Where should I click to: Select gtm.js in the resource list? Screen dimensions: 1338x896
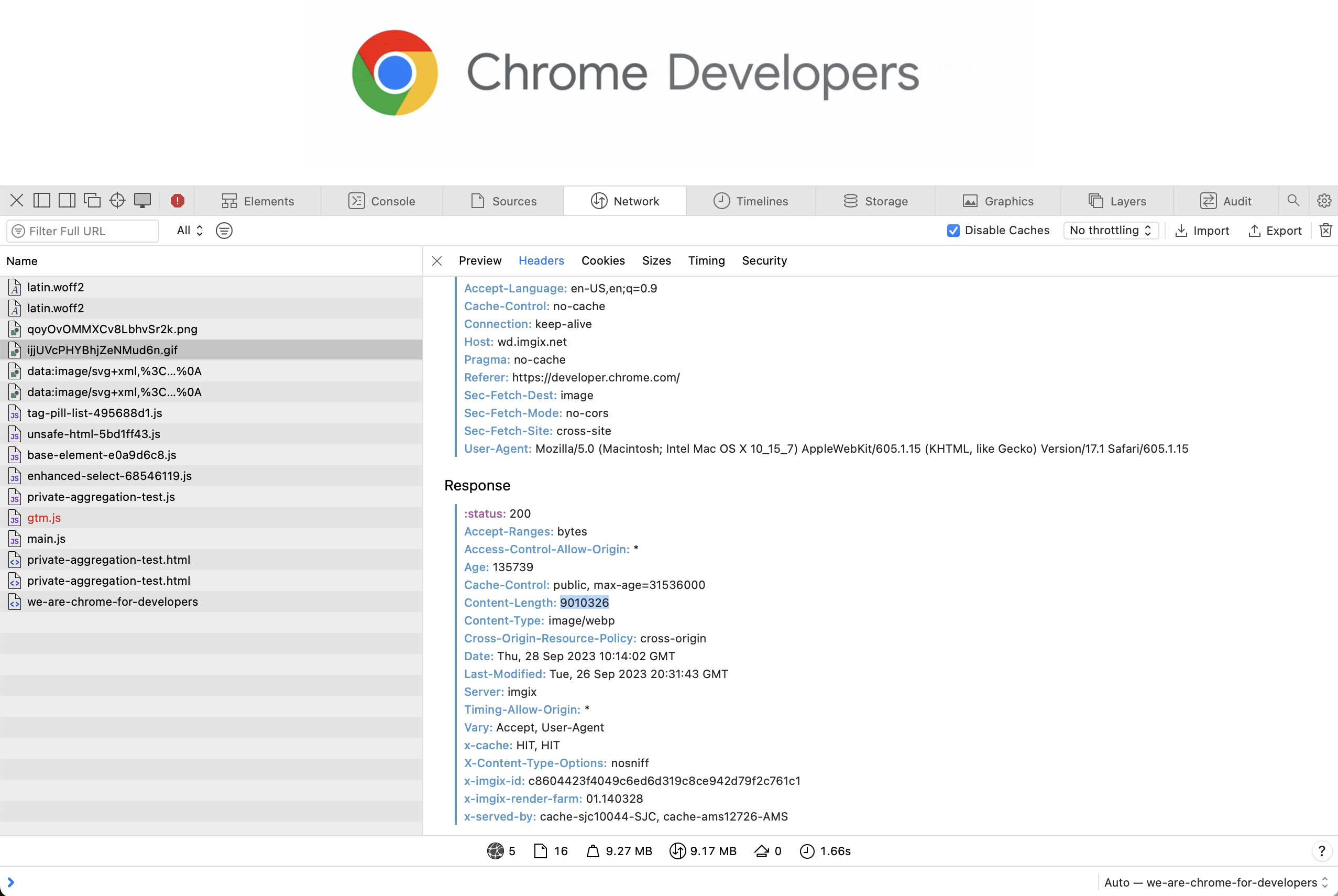pos(44,518)
